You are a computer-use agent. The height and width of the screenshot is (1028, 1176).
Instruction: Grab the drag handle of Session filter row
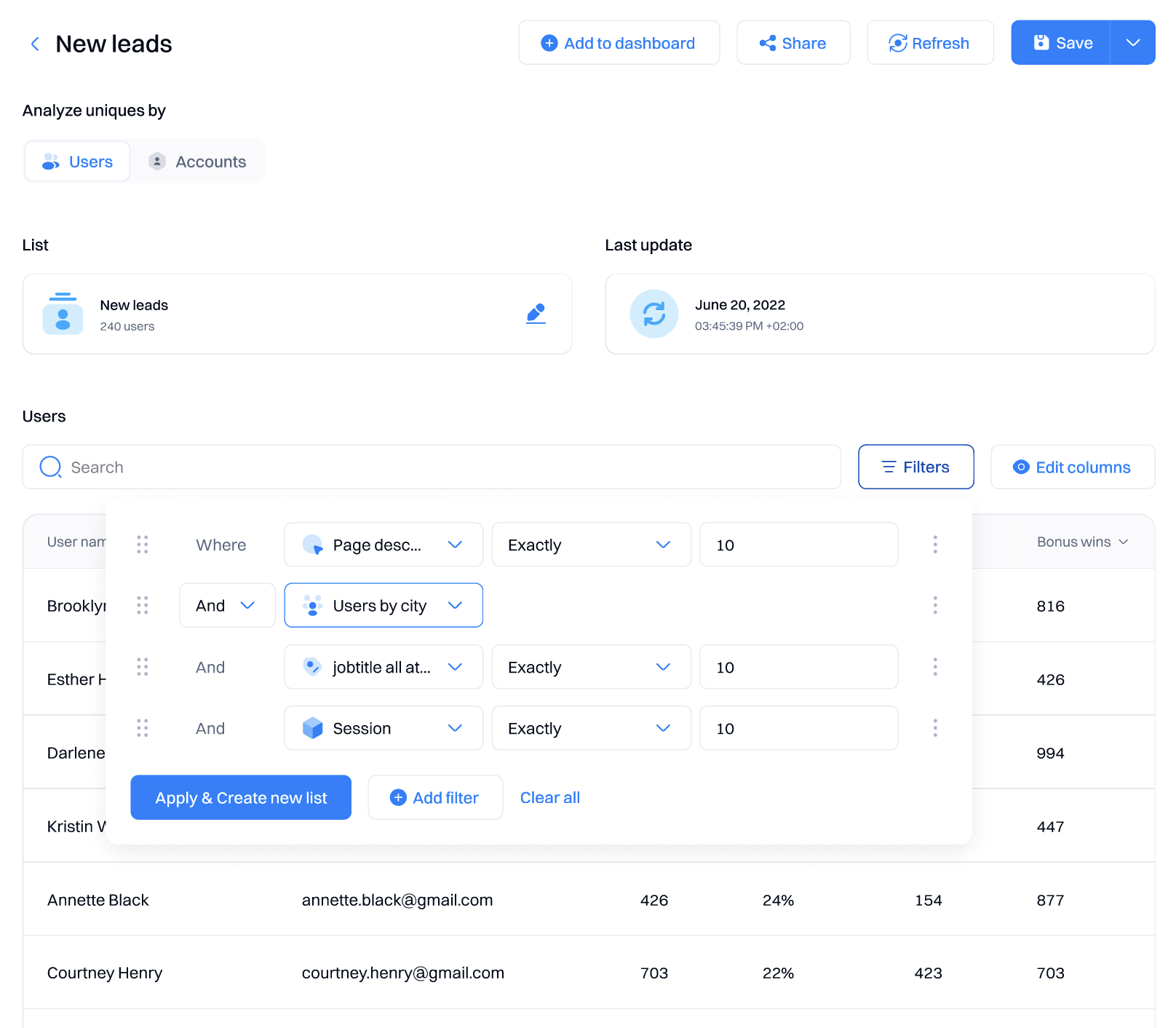point(143,728)
